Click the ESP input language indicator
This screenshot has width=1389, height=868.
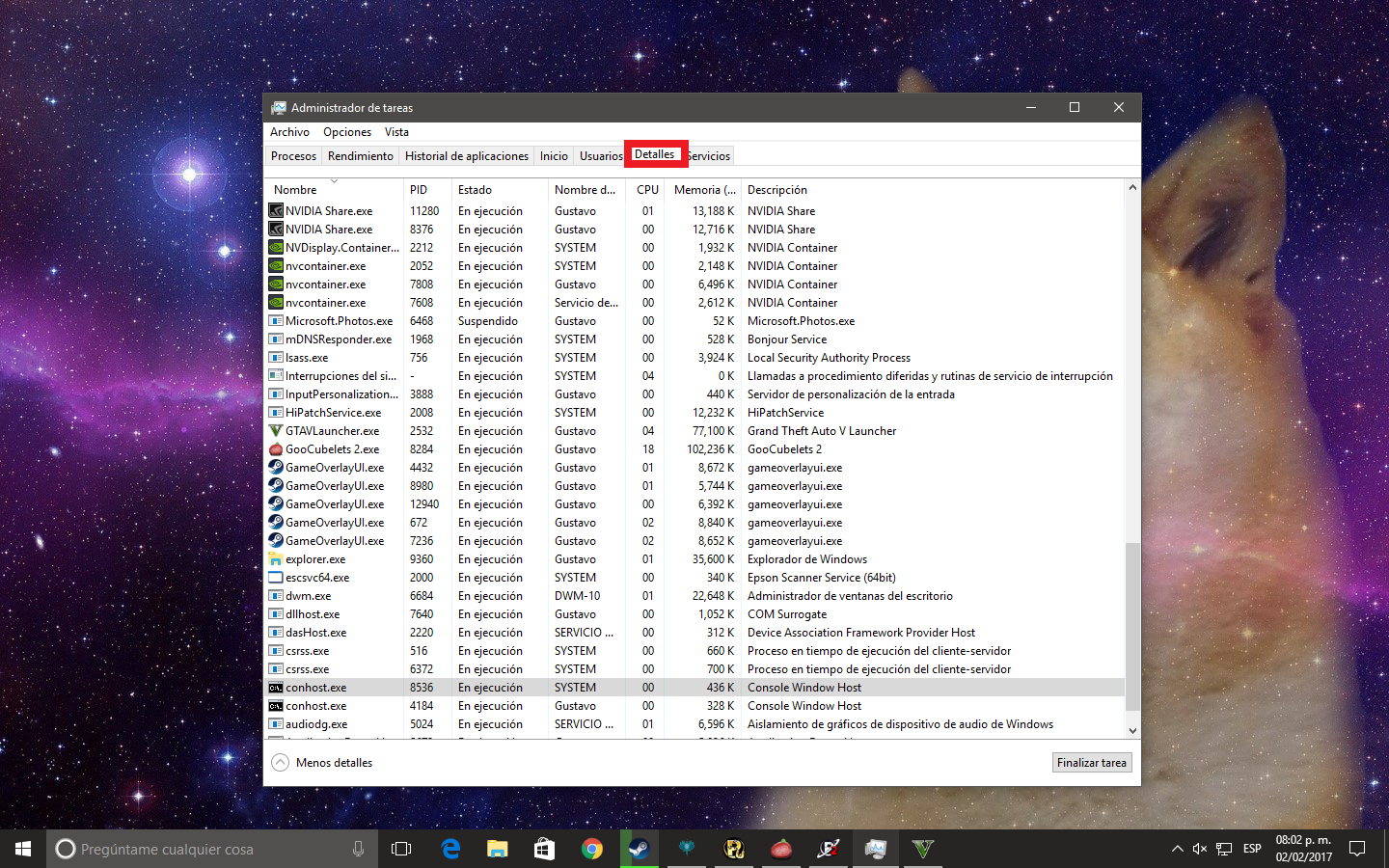pos(1252,849)
